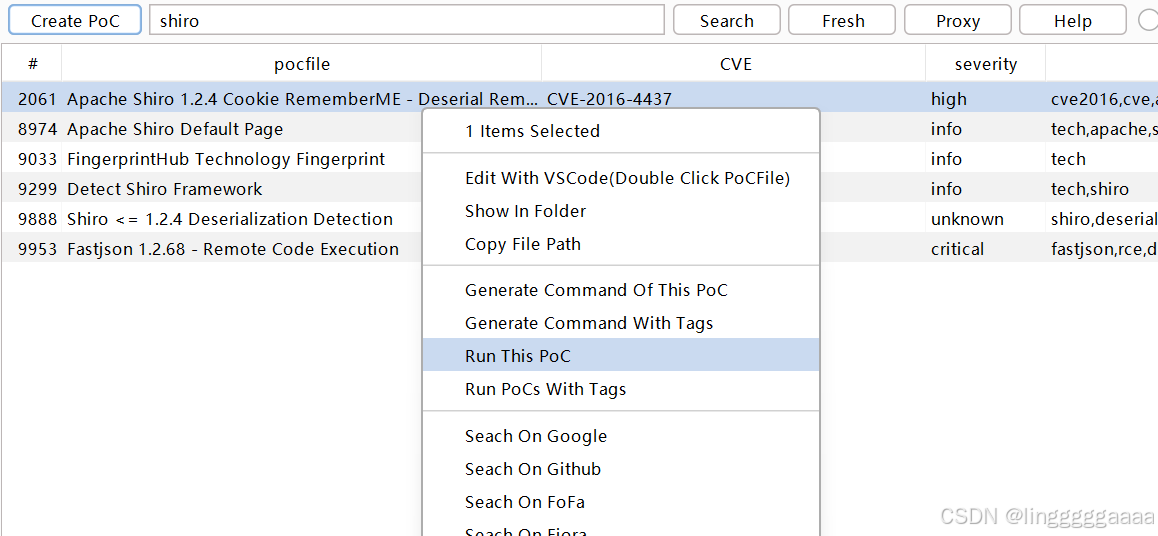This screenshot has height=536, width=1158.
Task: Select Run PoCs With Tags entry
Action: coord(621,388)
